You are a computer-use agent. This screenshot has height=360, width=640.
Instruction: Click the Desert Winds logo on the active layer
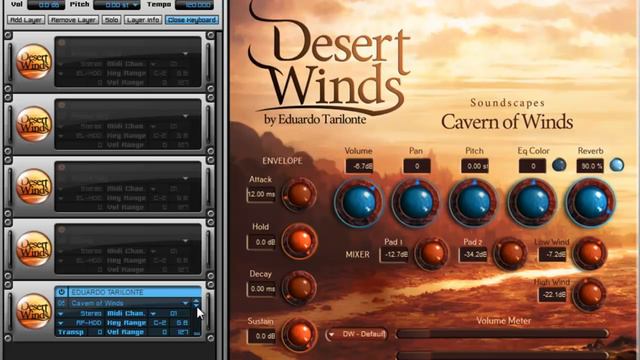click(34, 311)
